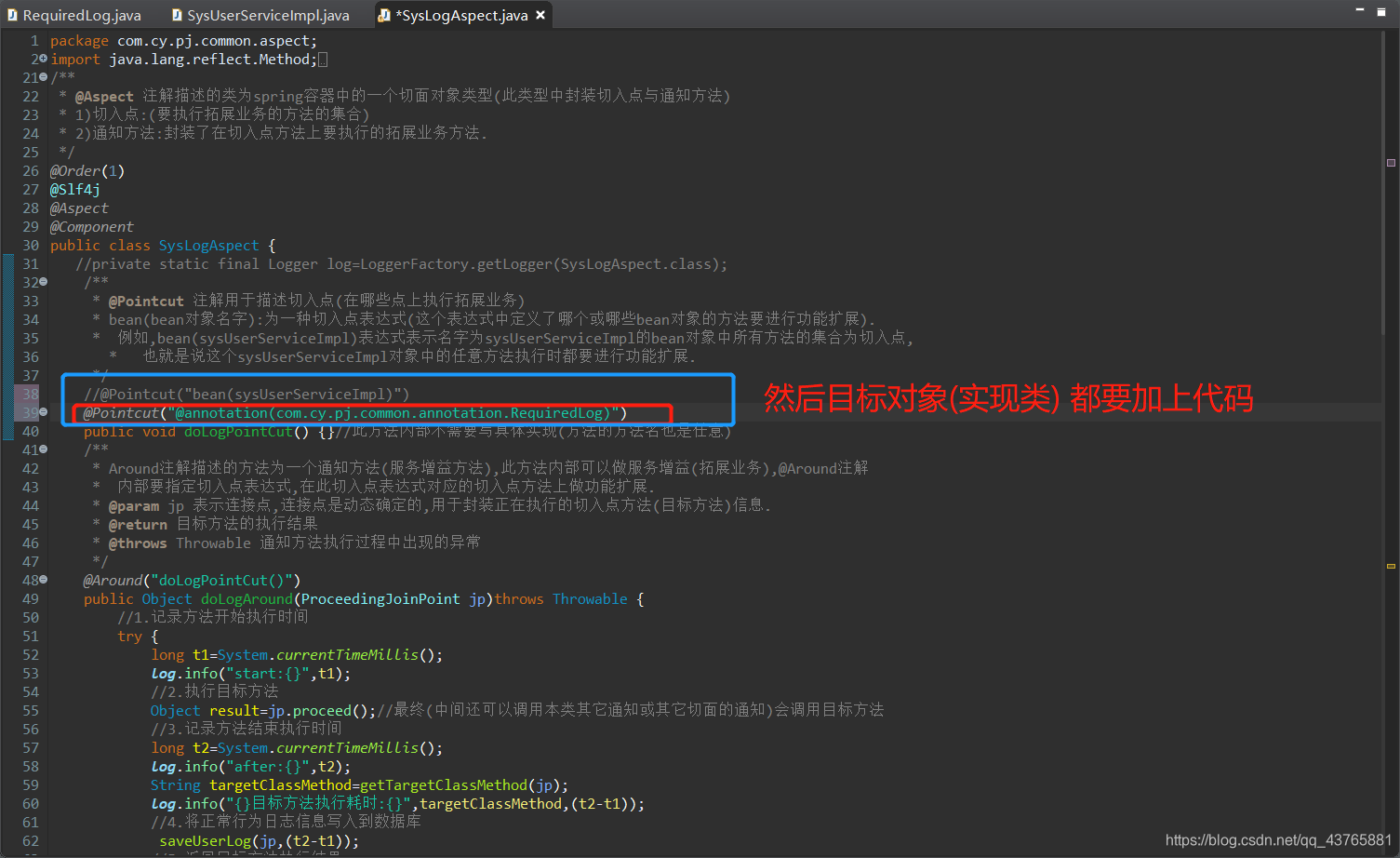Click the Java file icon on RequiredLog.java tab
The image size is (1400, 858).
click(x=12, y=15)
